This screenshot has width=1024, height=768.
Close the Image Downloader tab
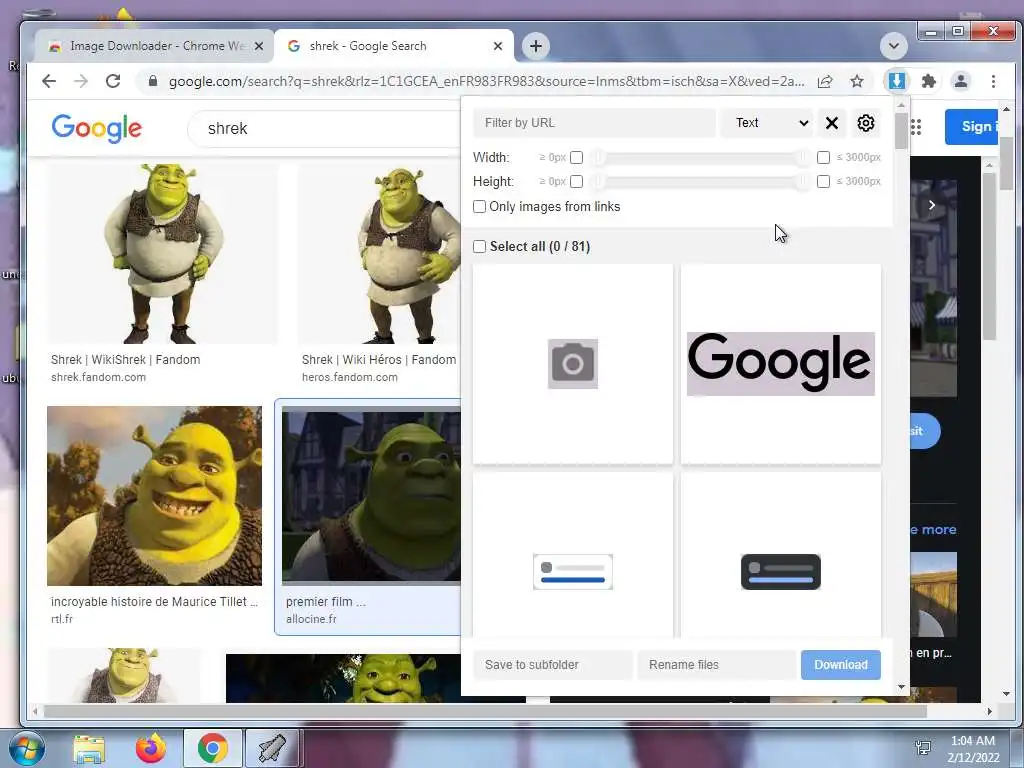pyautogui.click(x=259, y=46)
